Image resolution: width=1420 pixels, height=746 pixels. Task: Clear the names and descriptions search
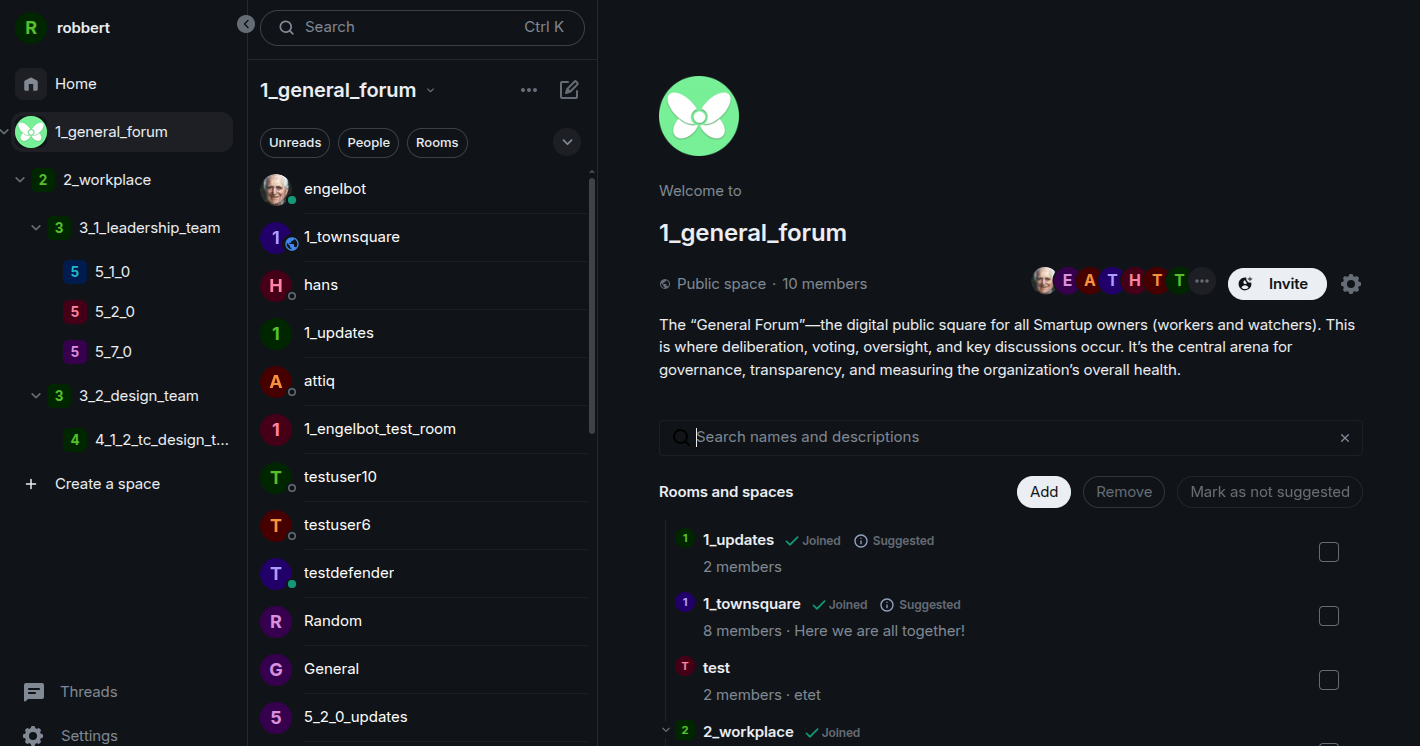[1344, 438]
